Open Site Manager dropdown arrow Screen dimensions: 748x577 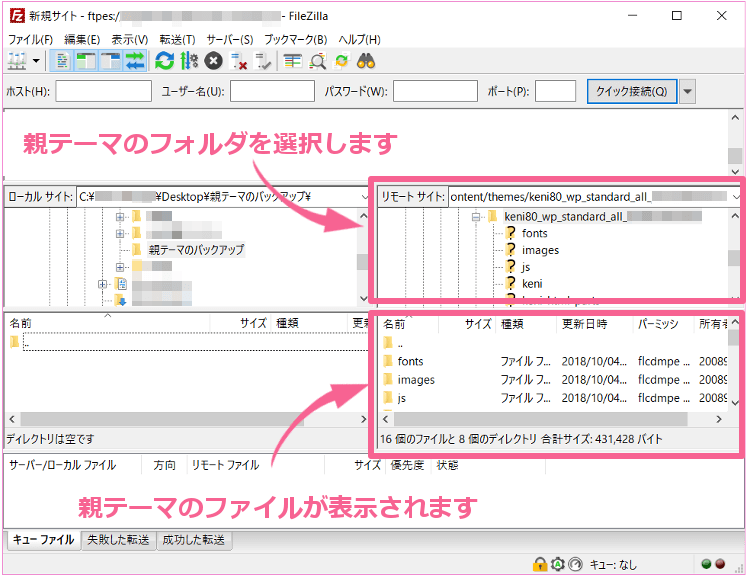click(36, 61)
